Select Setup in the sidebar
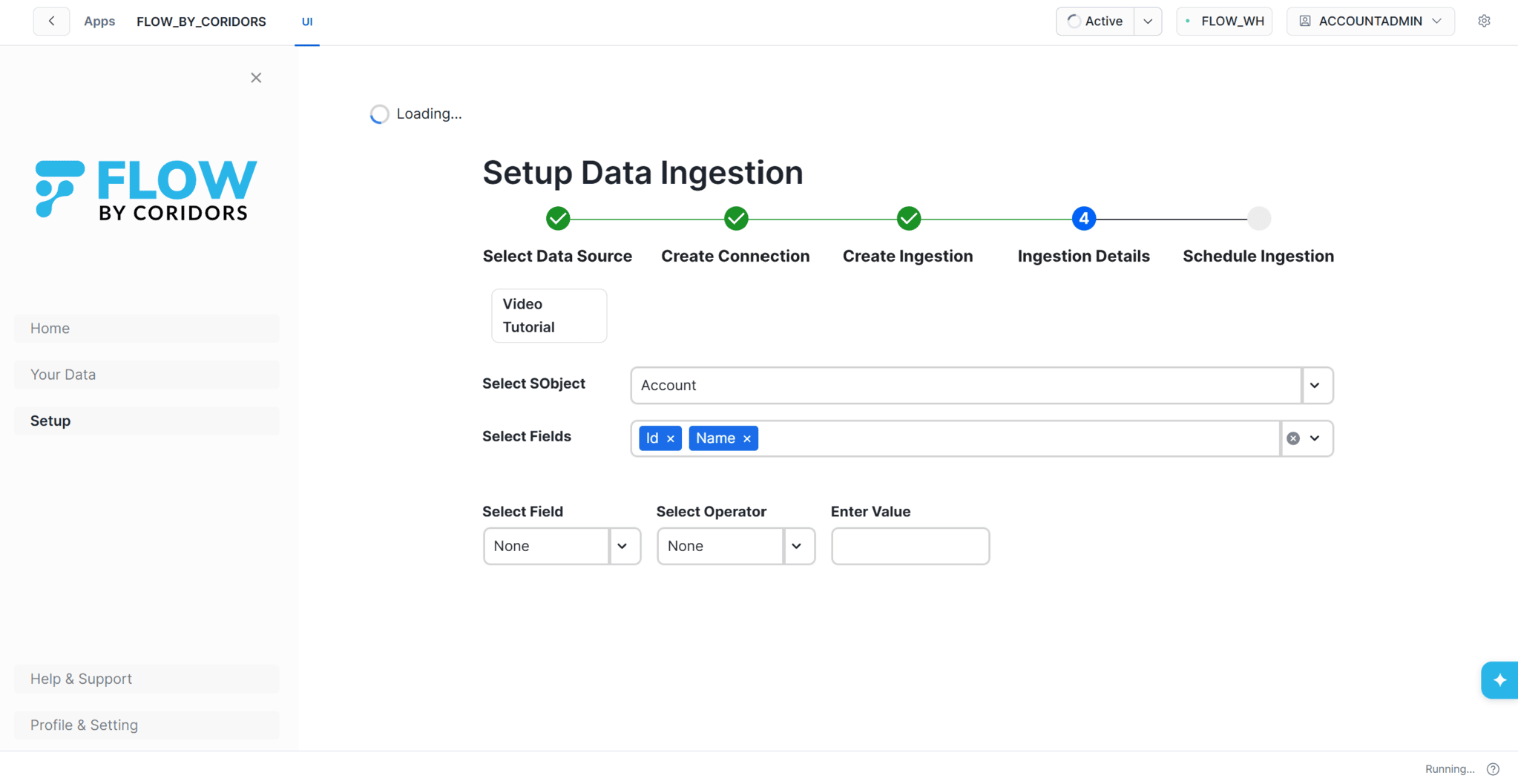Viewport: 1518px width, 784px height. 147,421
